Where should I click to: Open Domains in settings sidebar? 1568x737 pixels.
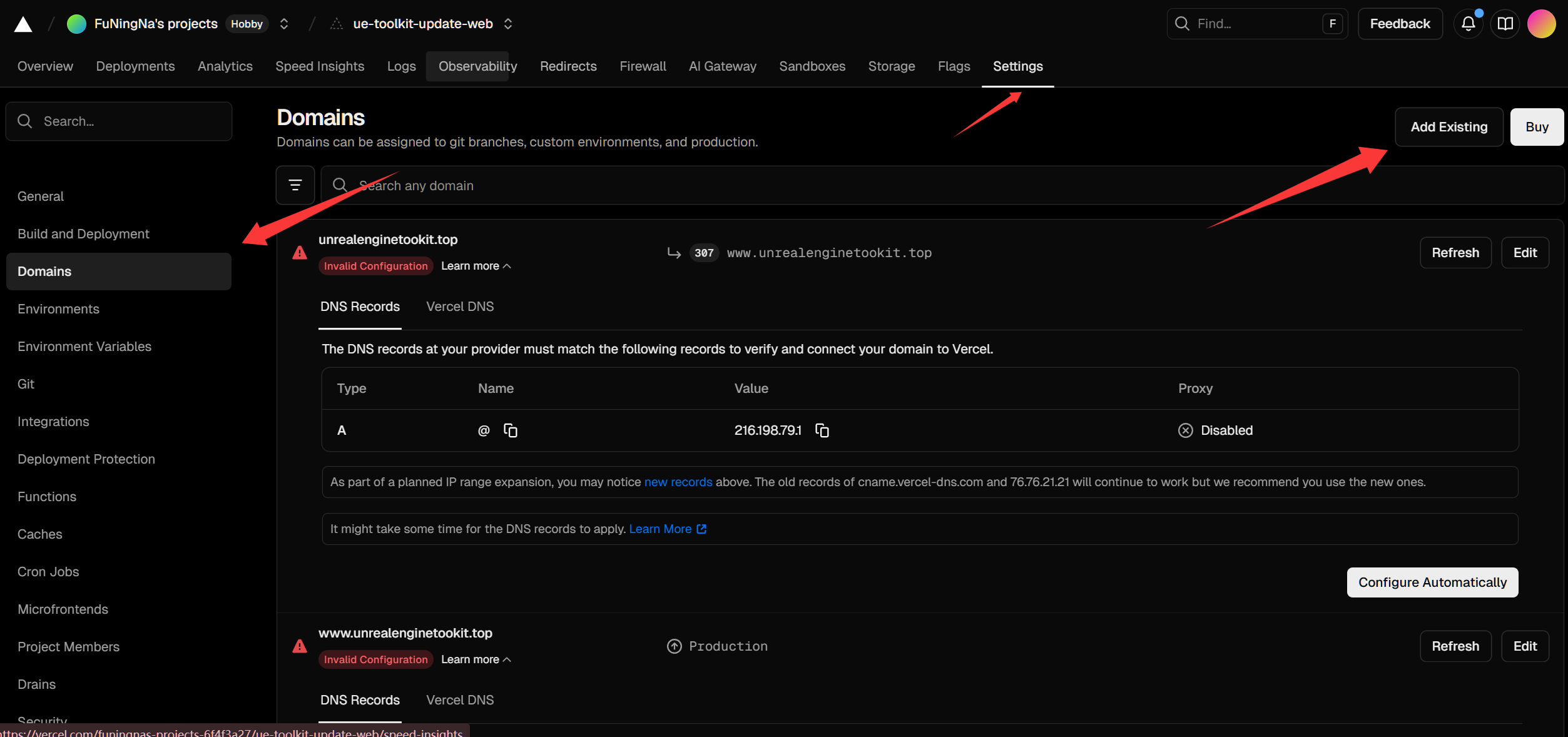click(x=119, y=272)
